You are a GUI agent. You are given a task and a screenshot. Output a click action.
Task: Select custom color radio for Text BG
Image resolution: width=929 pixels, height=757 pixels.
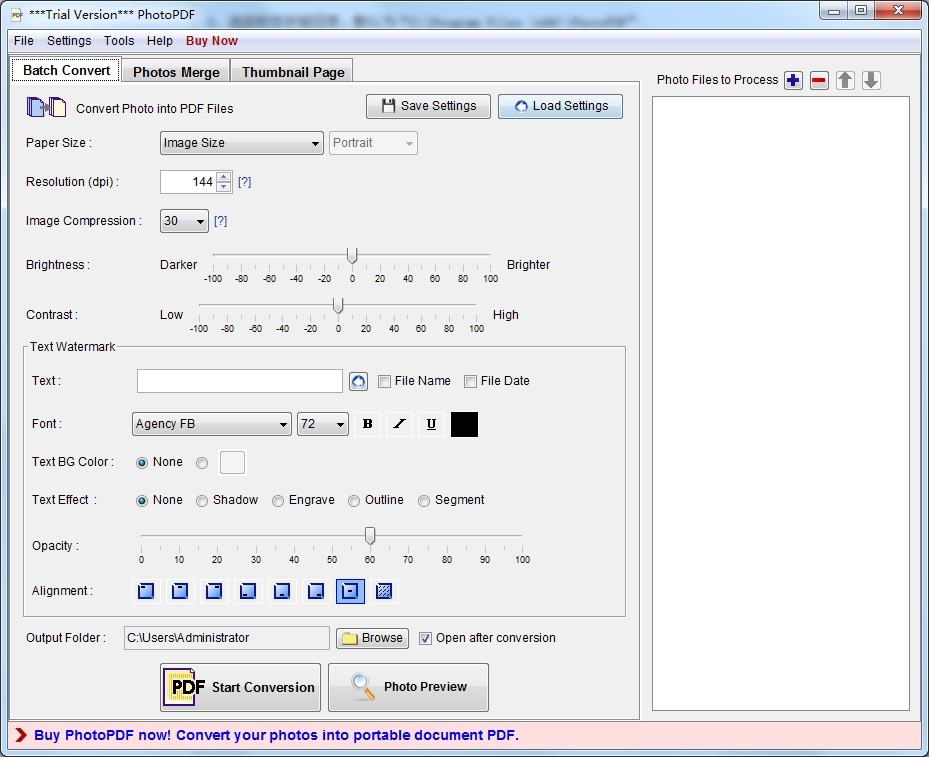point(202,463)
